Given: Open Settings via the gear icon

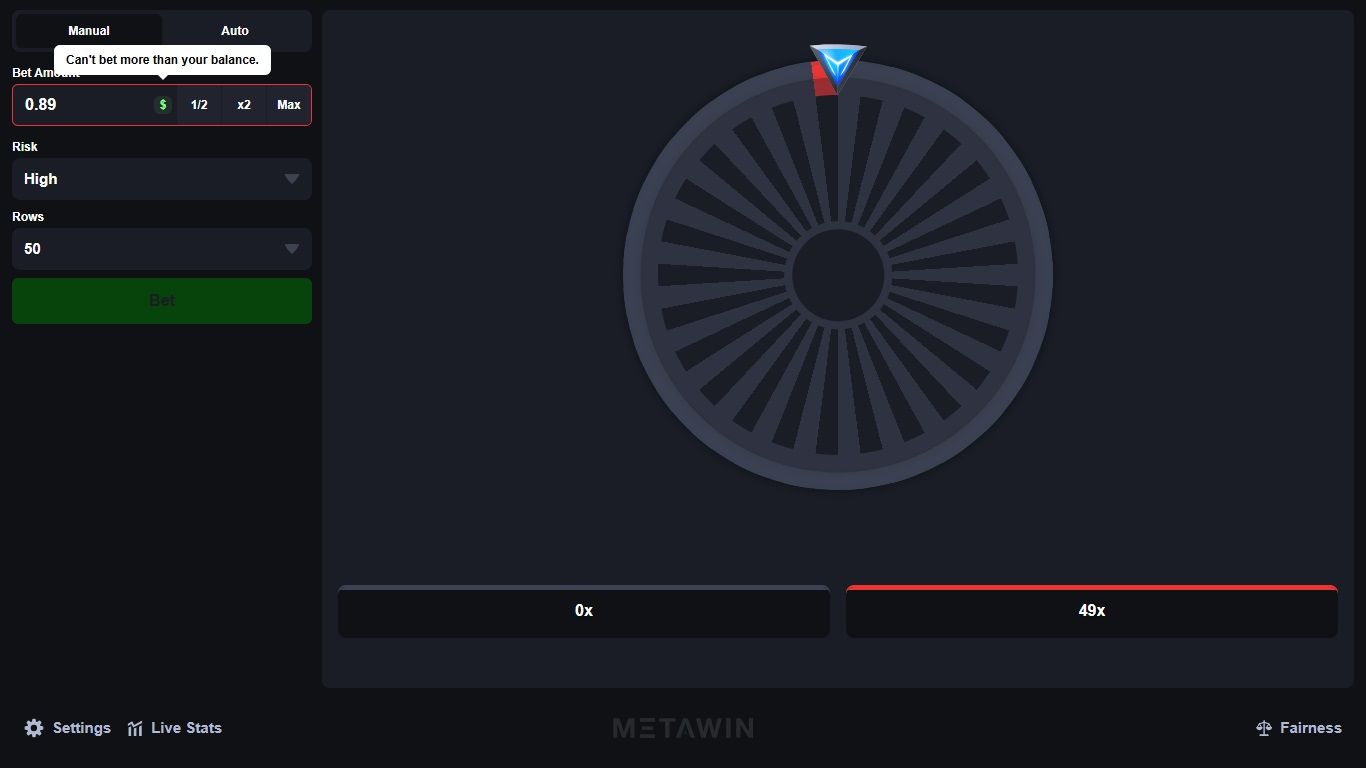Looking at the screenshot, I should pos(34,728).
